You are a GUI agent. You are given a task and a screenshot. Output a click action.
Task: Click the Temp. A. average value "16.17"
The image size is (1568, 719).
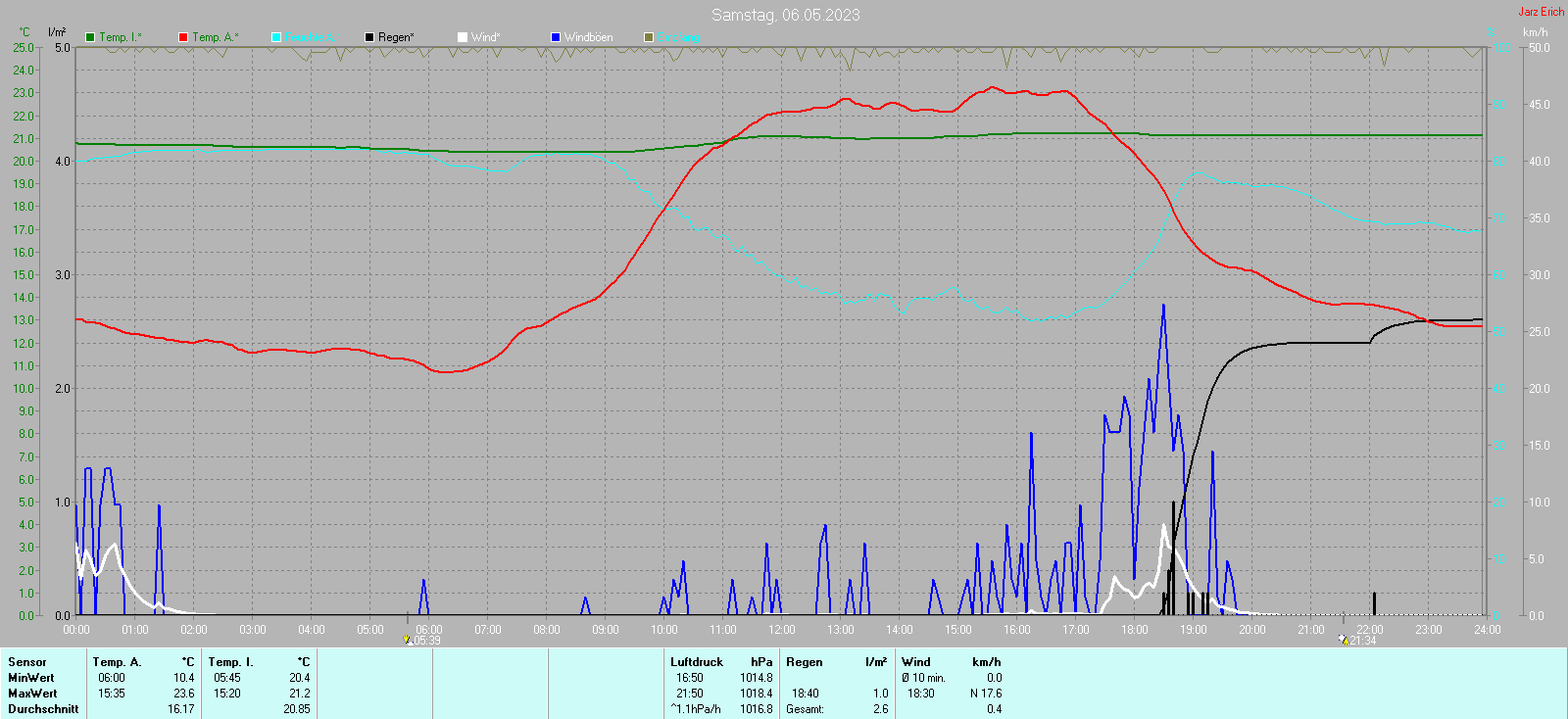[181, 709]
